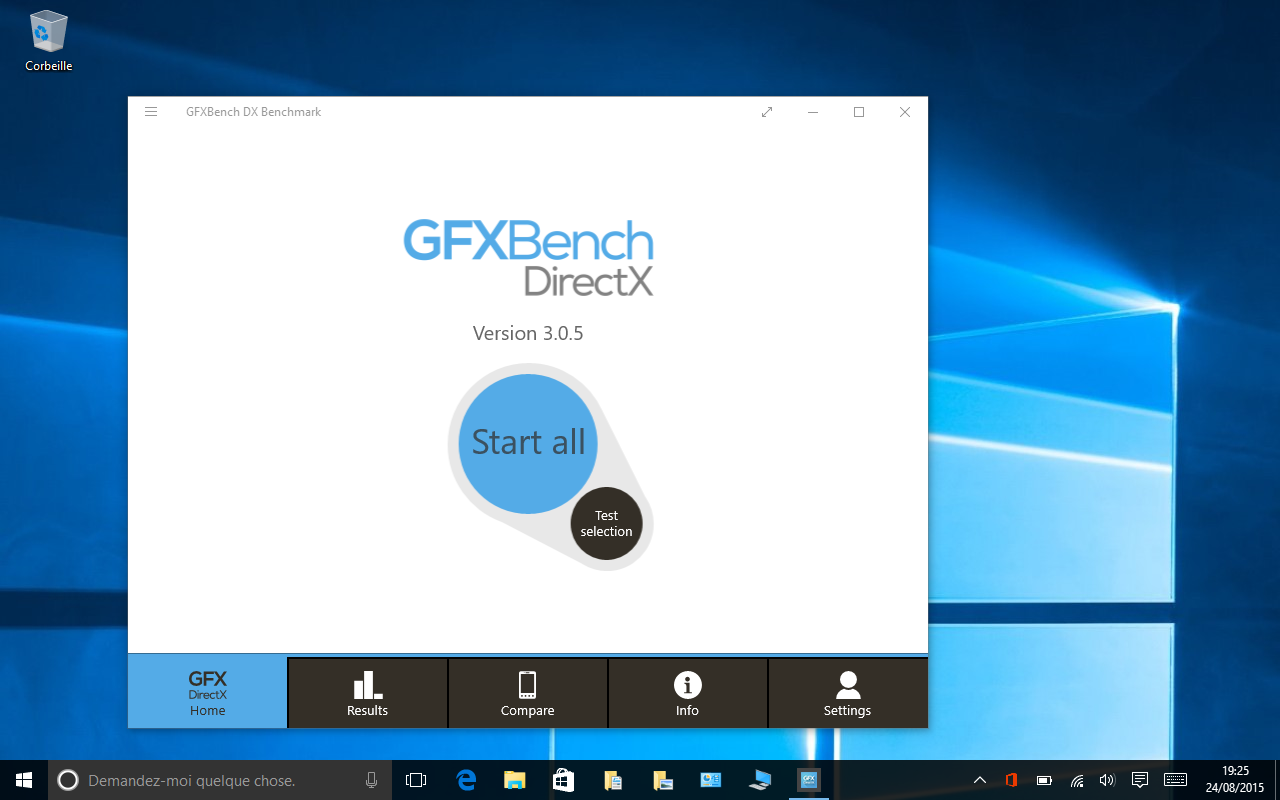Open the Action Center notifications icon

[x=1139, y=780]
